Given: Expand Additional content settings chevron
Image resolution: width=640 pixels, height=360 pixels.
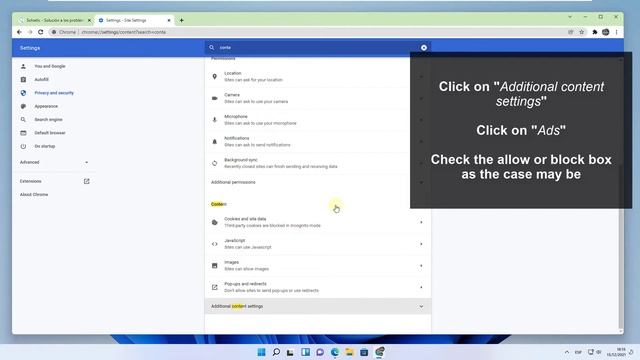Looking at the screenshot, I should tap(421, 307).
